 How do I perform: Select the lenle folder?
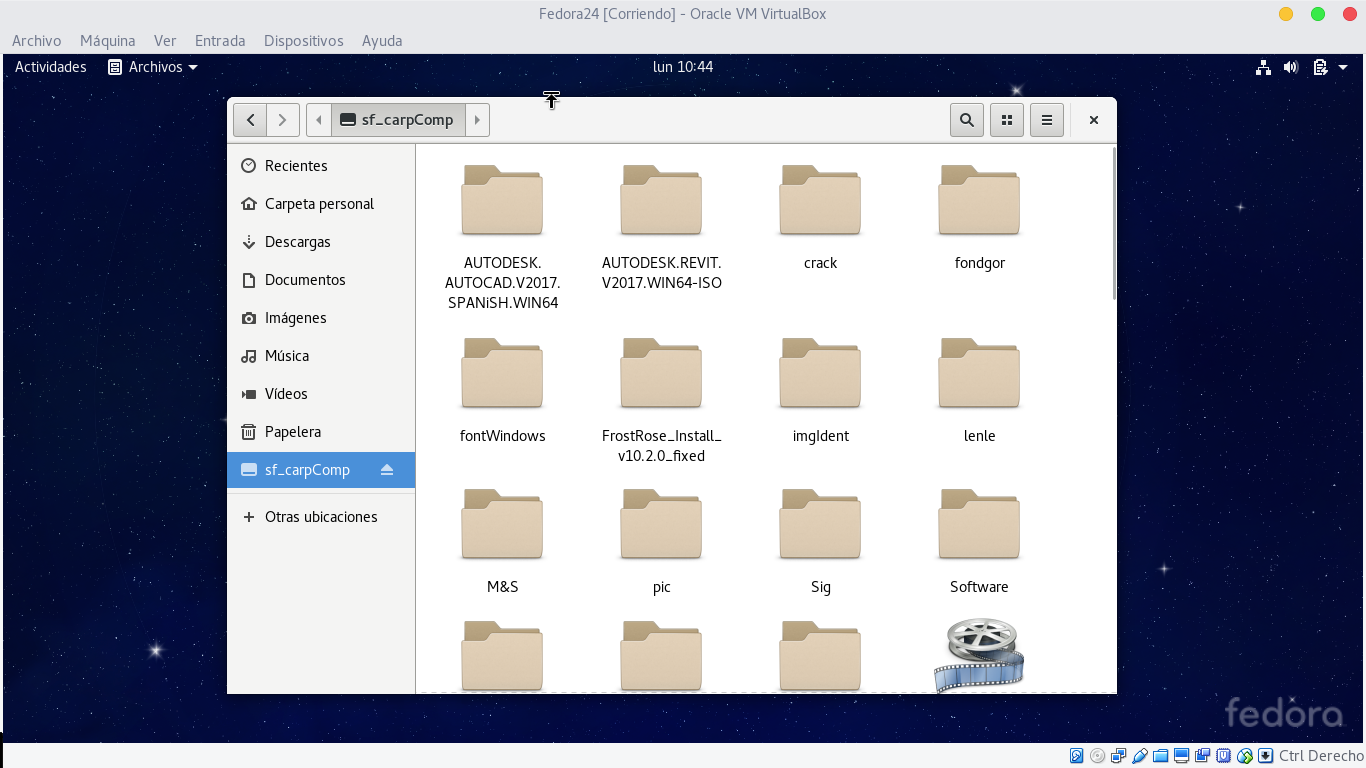pyautogui.click(x=979, y=391)
